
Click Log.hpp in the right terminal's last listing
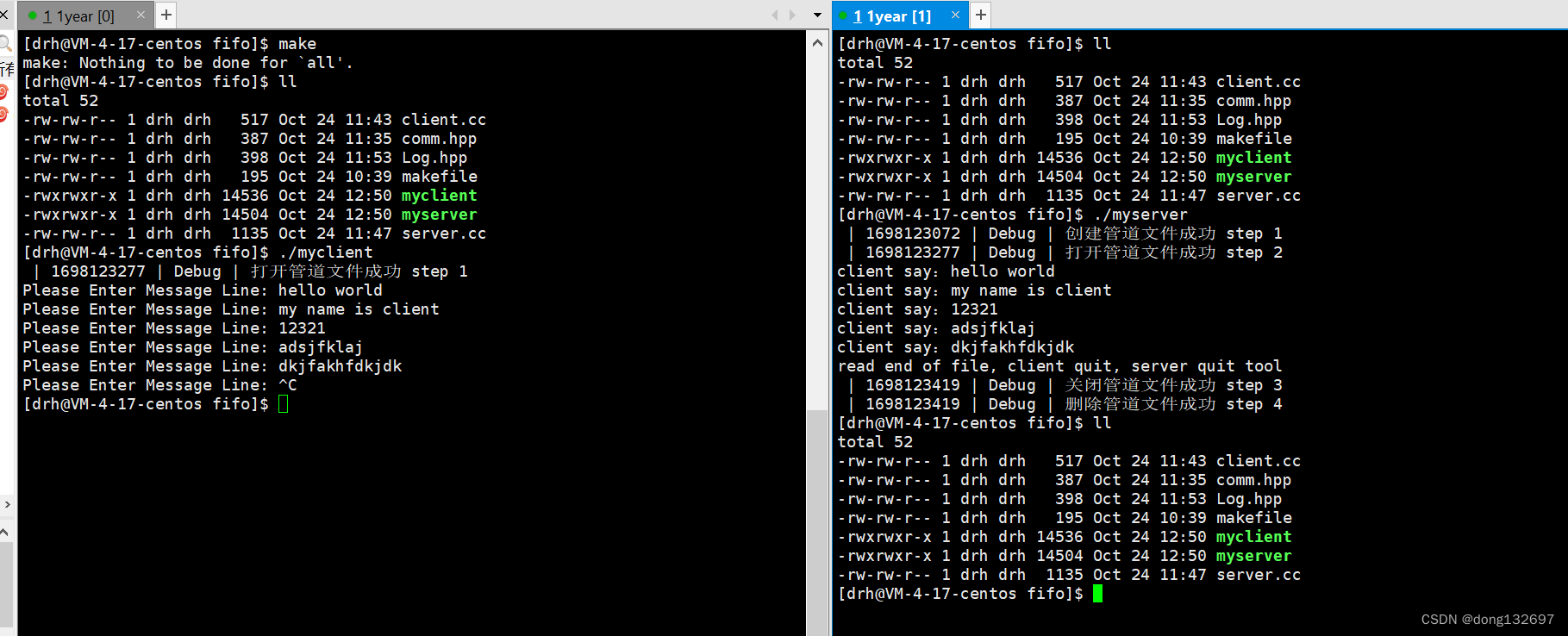point(1249,499)
